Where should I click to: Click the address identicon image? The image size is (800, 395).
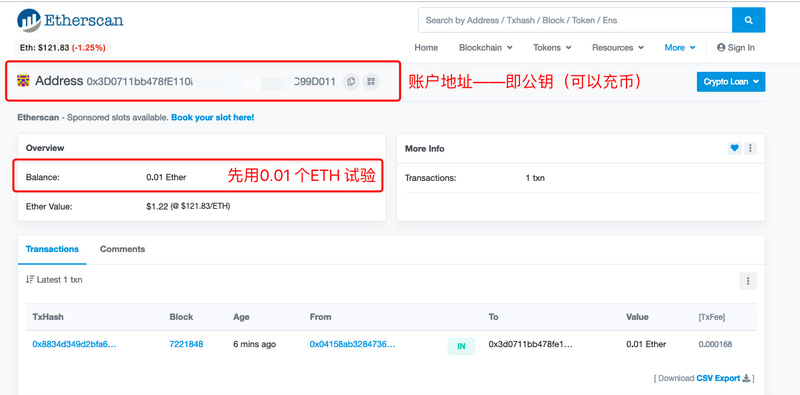[x=23, y=81]
